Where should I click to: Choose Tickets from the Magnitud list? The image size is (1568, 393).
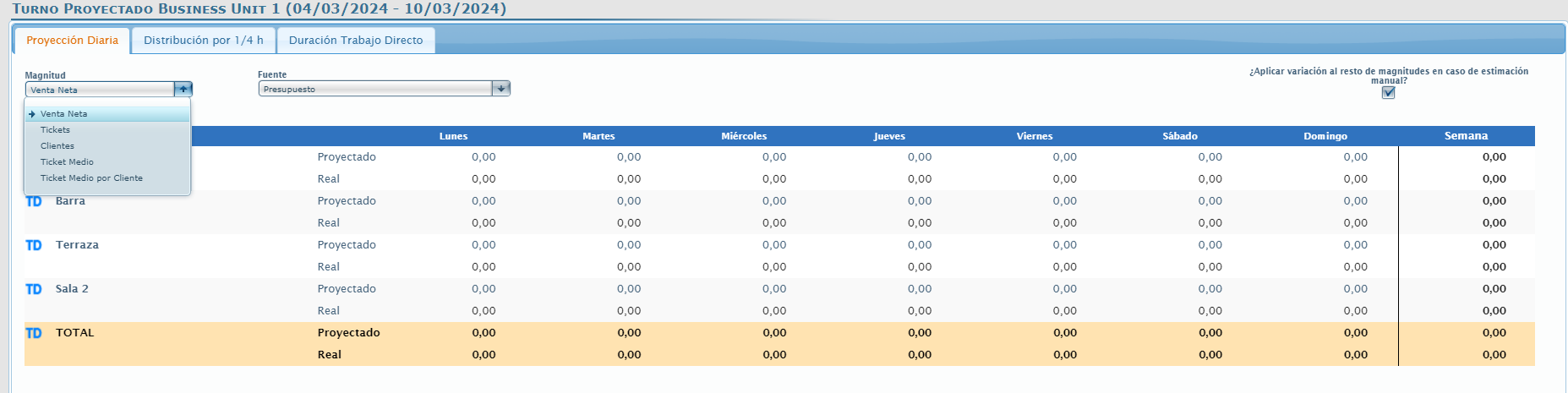tap(55, 130)
